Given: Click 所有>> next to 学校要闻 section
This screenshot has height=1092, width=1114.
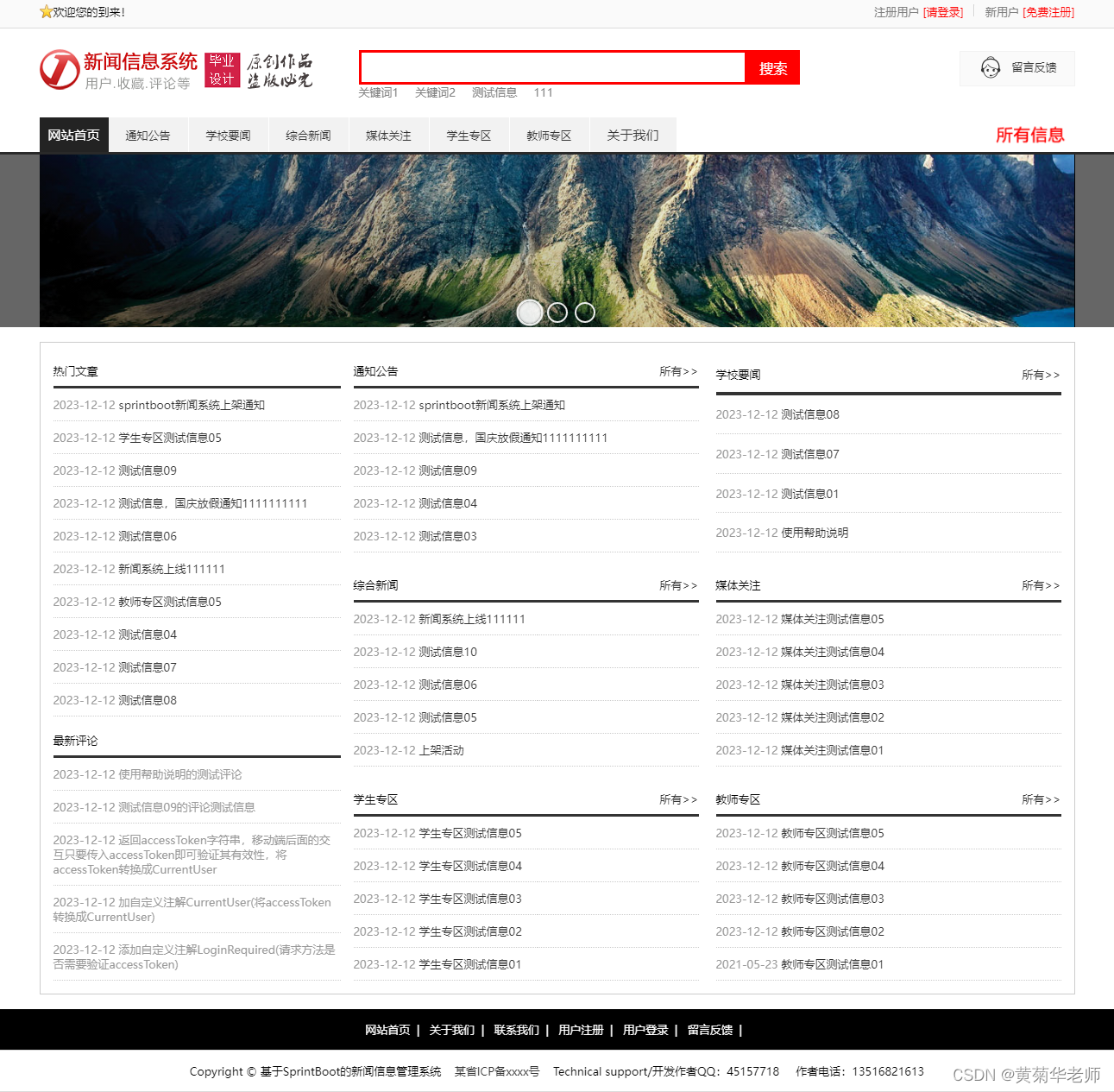Looking at the screenshot, I should (x=1041, y=375).
